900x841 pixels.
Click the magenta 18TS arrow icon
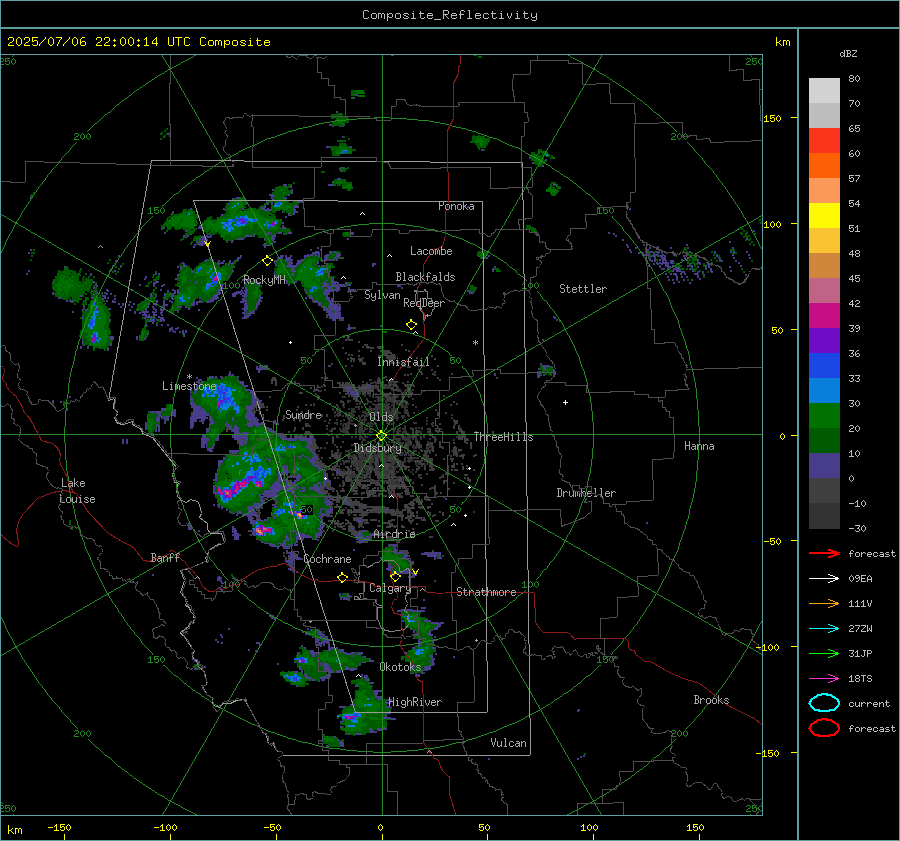[x=824, y=679]
